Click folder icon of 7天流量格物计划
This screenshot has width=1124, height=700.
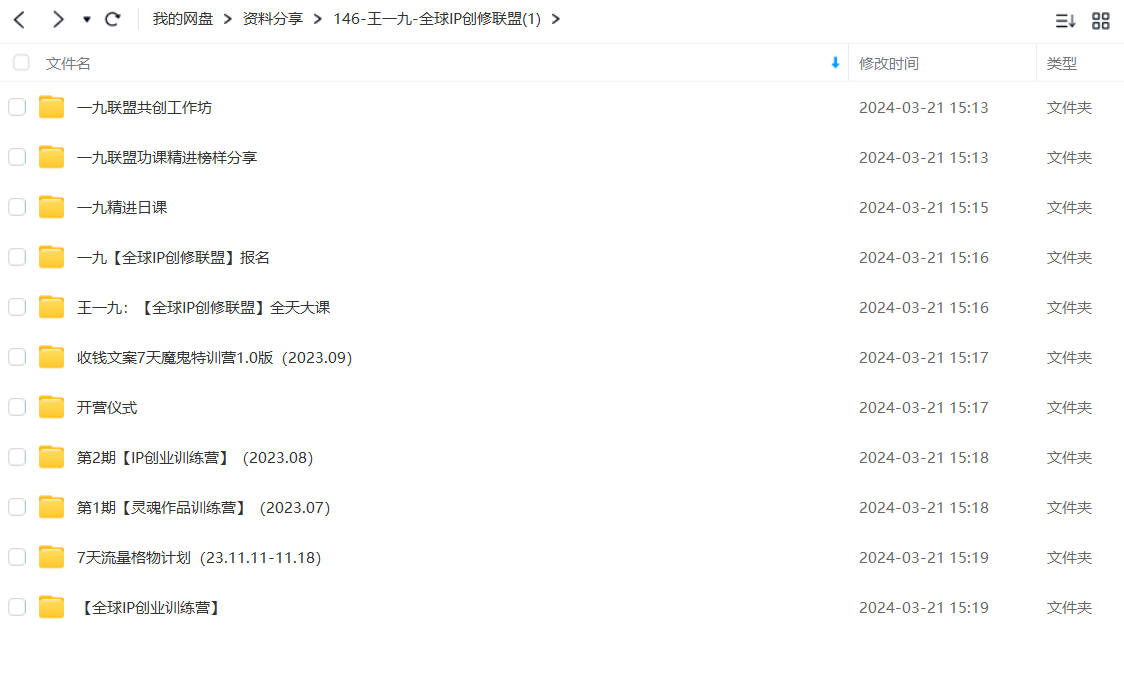(51, 557)
